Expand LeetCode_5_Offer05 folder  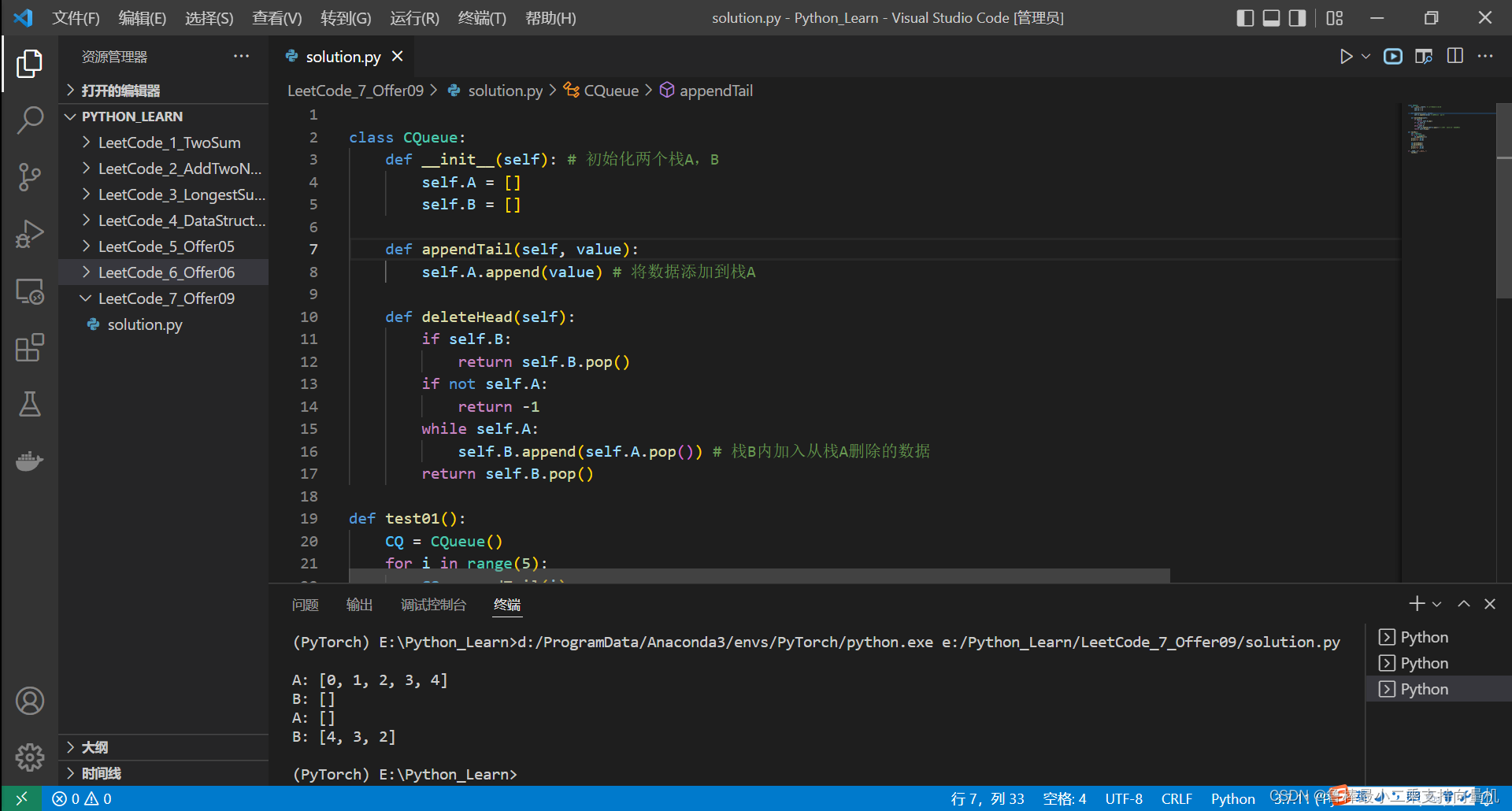coord(164,246)
